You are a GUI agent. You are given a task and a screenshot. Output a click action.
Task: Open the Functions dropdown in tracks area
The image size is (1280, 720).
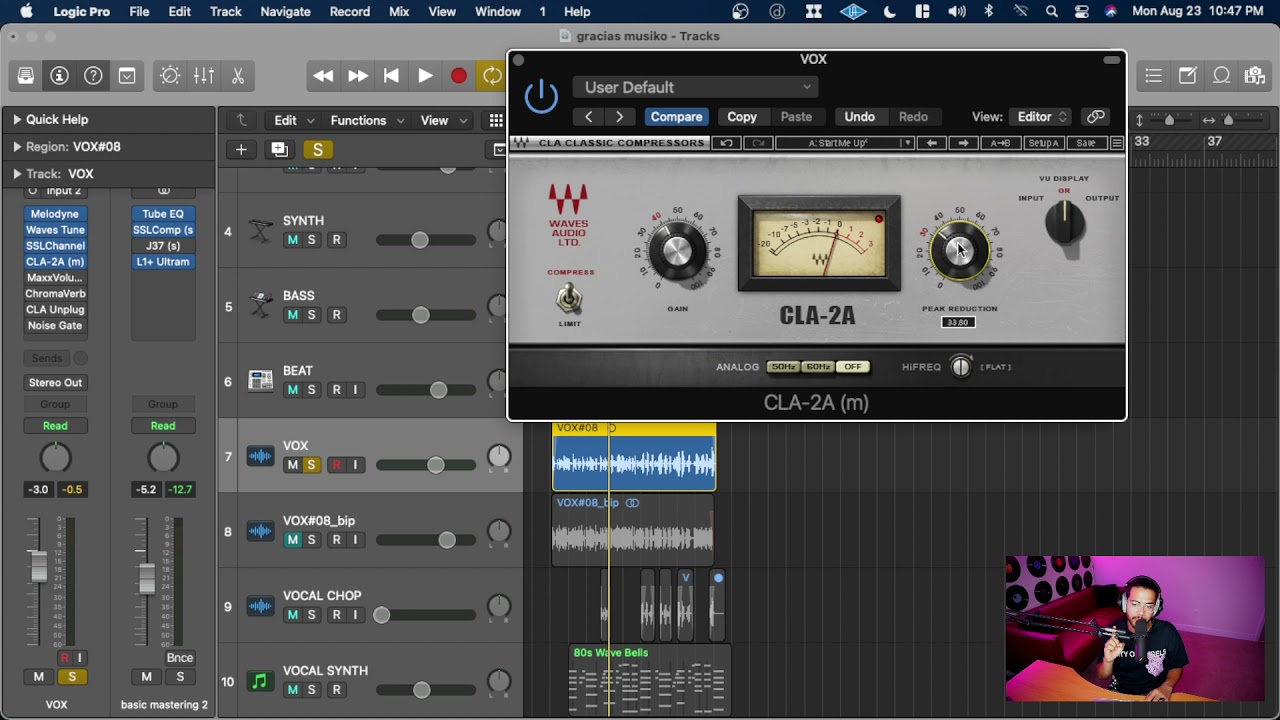tap(367, 120)
